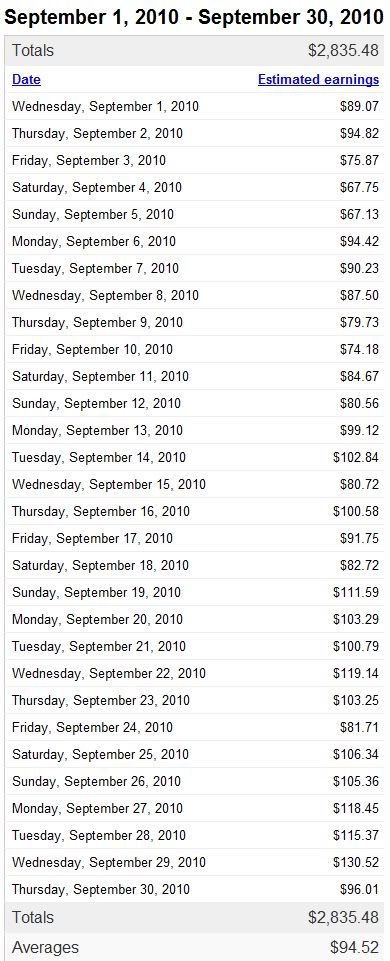Click the $102.84 earnings for September 14
390x961 pixels.
click(x=356, y=457)
